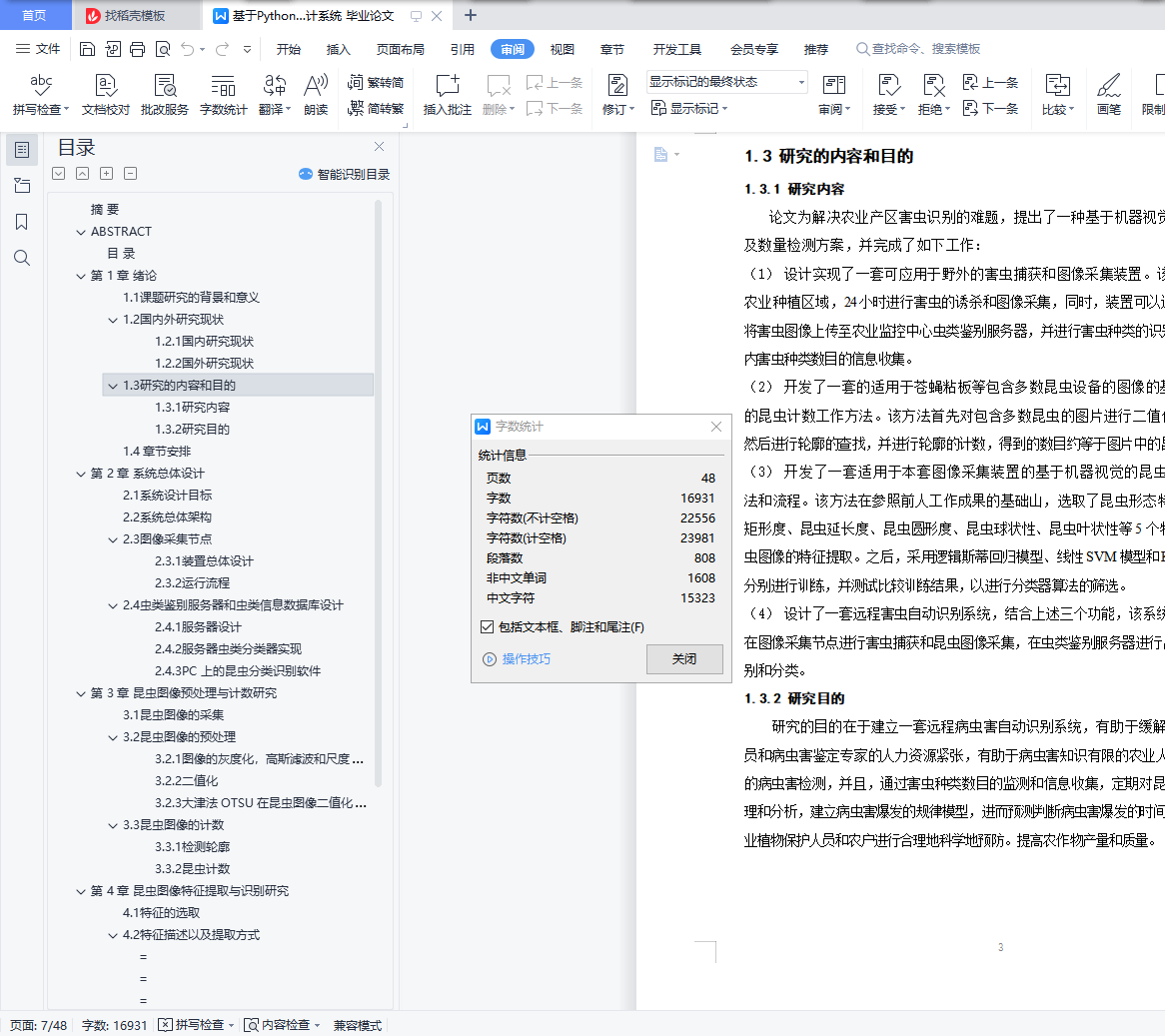Select 4.1特征的选取 in outline
The height and width of the screenshot is (1036, 1165).
pos(161,913)
